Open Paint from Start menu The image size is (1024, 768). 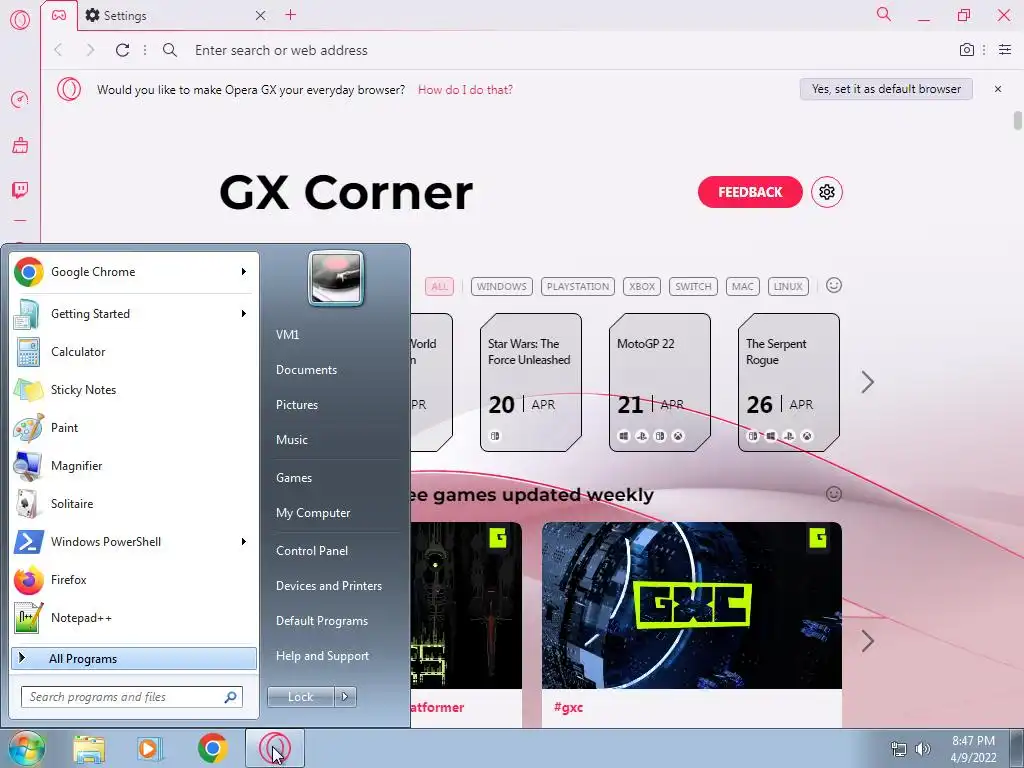(x=135, y=428)
